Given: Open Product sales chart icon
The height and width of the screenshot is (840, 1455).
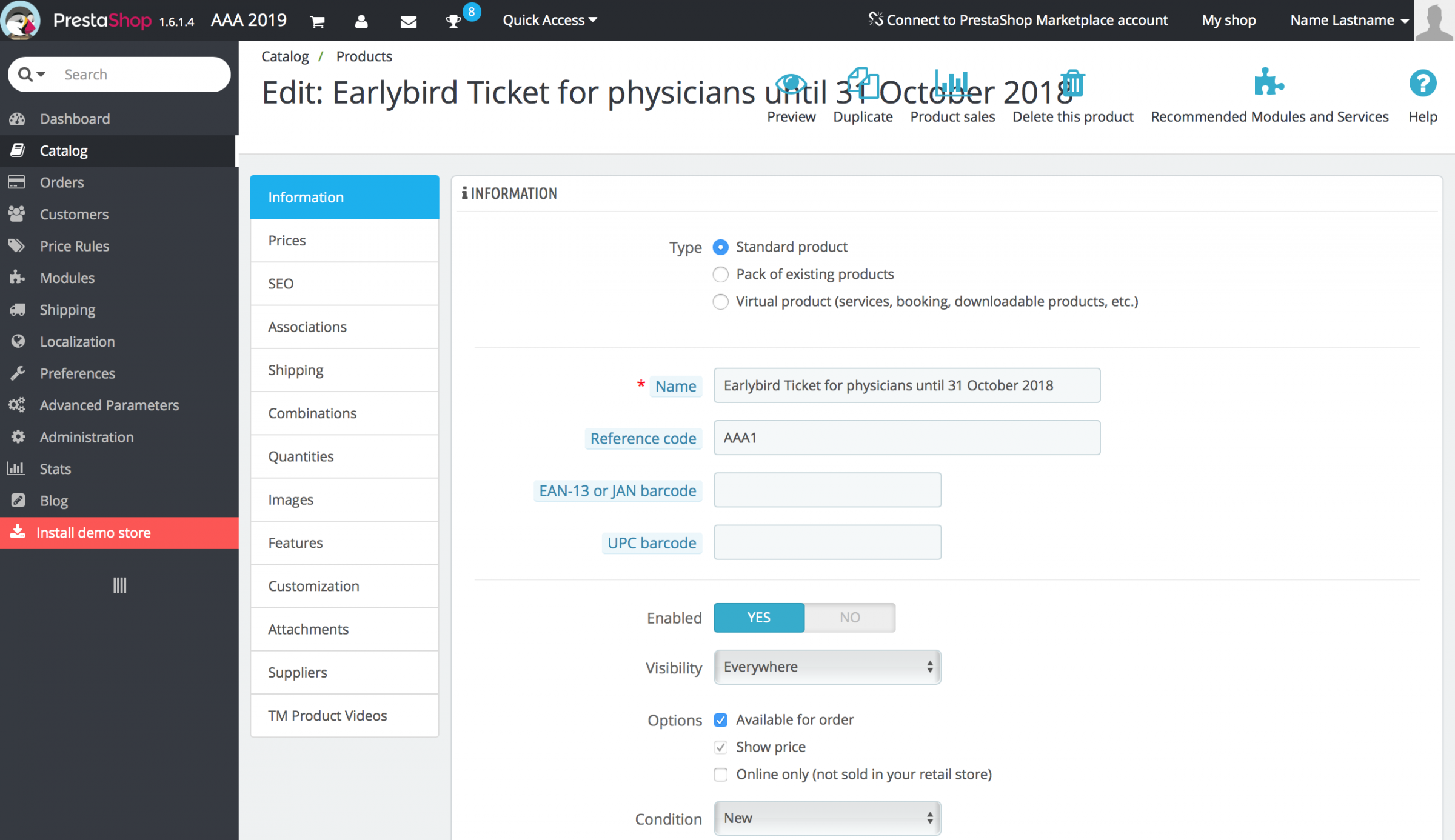Looking at the screenshot, I should pos(952,84).
